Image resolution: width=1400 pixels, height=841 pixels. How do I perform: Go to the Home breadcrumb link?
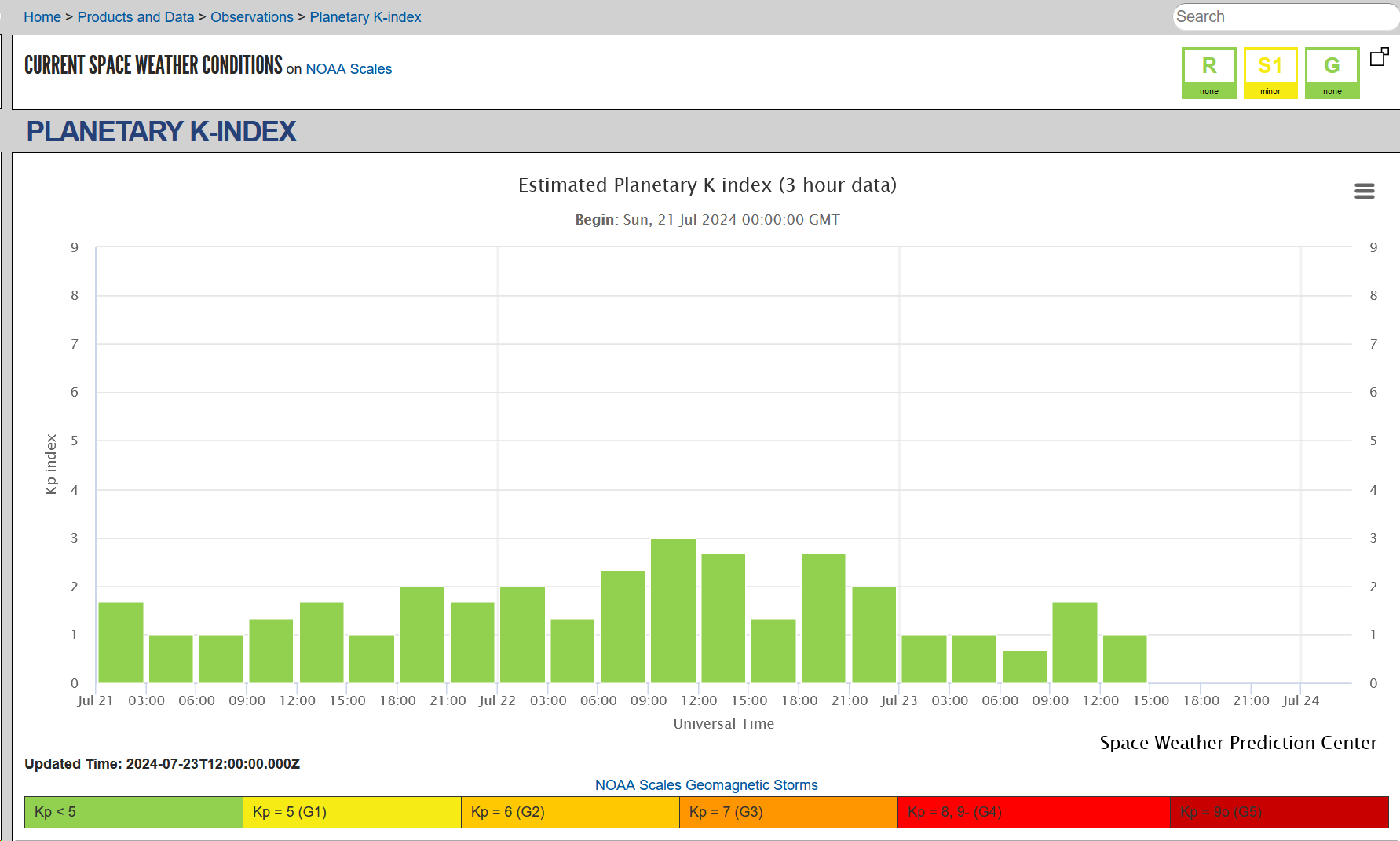tap(42, 17)
